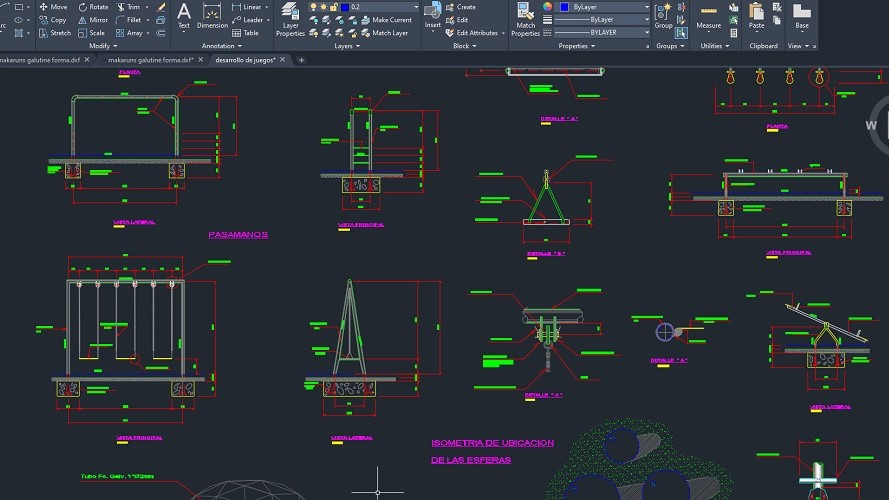Screen dimensions: 889x500
Task: Activate the Rotate tool
Action: point(93,7)
